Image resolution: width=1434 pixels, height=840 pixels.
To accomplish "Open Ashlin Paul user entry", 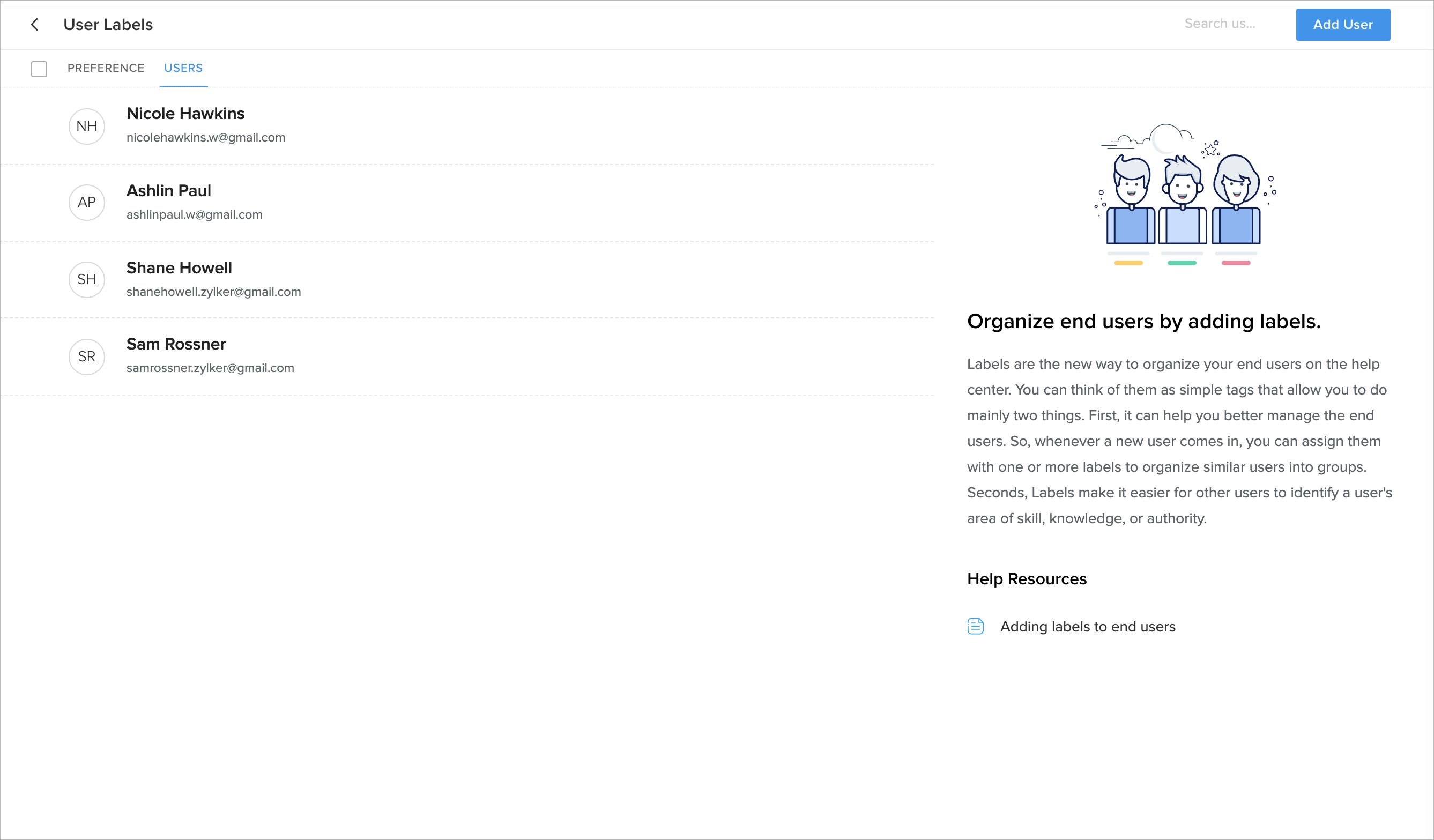I will click(x=168, y=191).
